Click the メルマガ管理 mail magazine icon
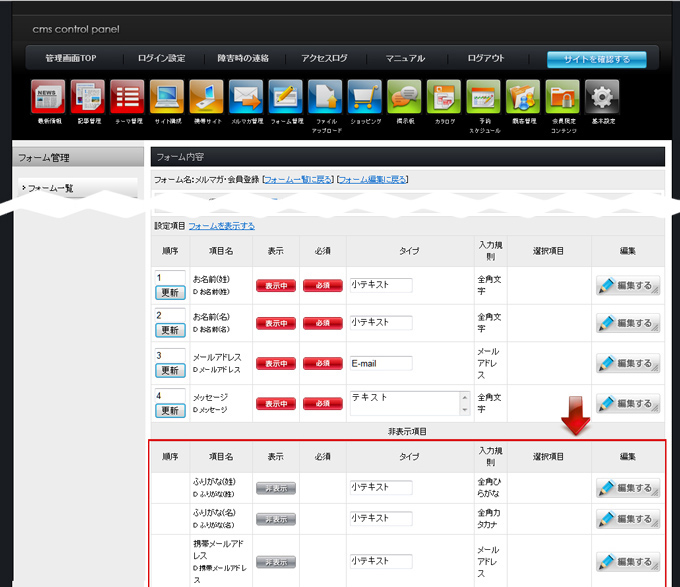Viewport: 680px width, 587px height. 246,98
